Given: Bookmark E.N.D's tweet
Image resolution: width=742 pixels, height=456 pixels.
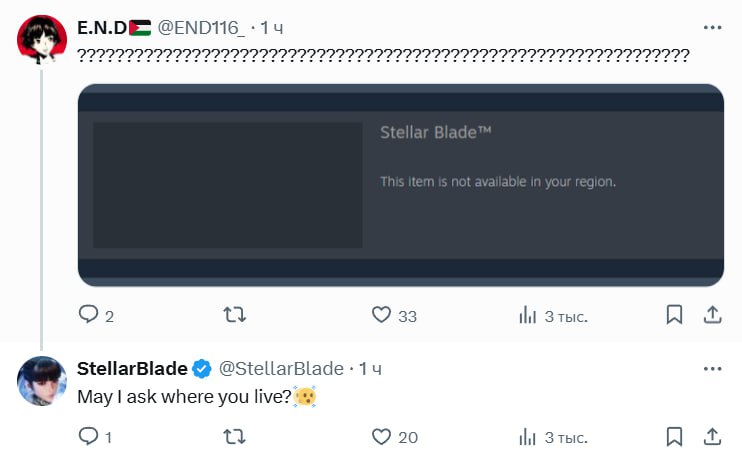Looking at the screenshot, I should pyautogui.click(x=675, y=316).
